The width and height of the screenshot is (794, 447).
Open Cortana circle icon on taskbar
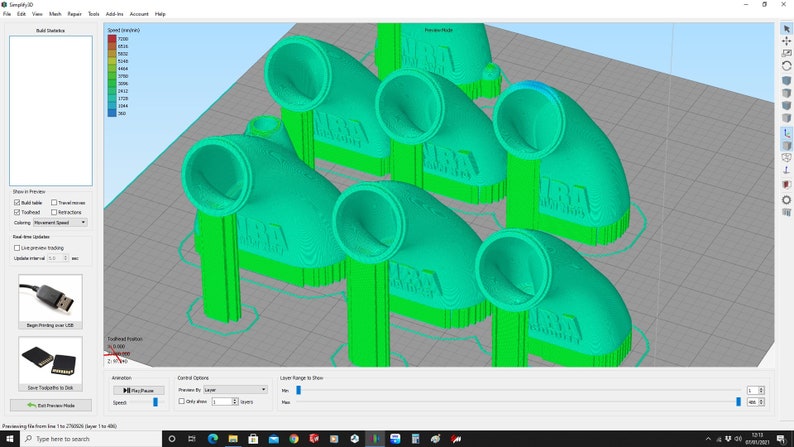(x=172, y=439)
